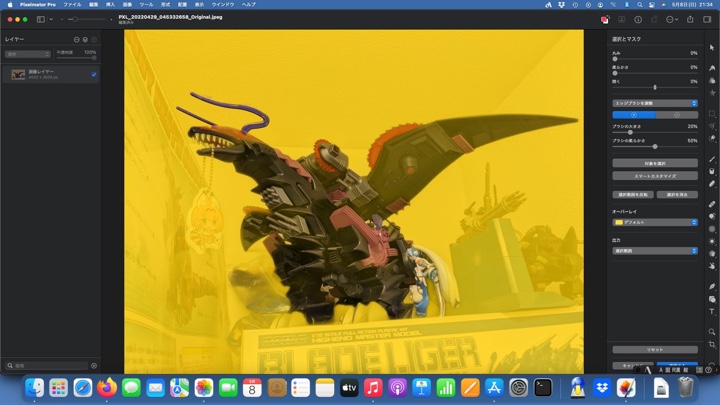Select the Paint brush tool

712,159
